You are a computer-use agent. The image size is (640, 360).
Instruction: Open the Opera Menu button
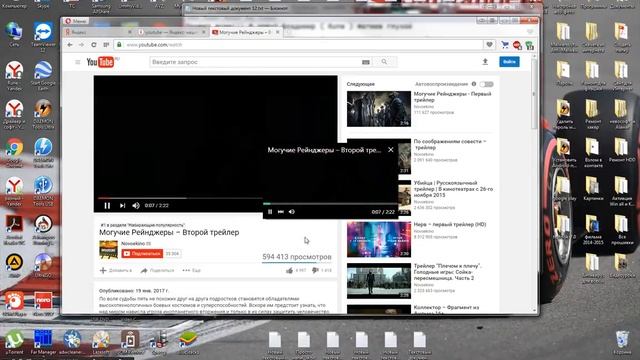click(76, 21)
